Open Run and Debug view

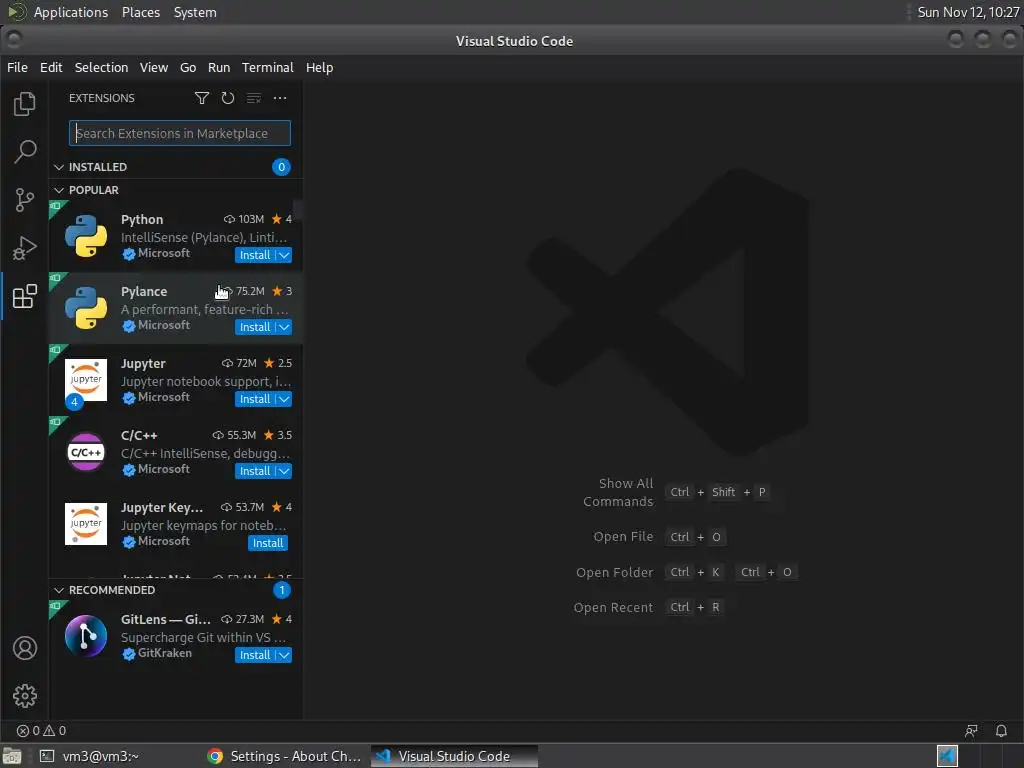click(25, 248)
